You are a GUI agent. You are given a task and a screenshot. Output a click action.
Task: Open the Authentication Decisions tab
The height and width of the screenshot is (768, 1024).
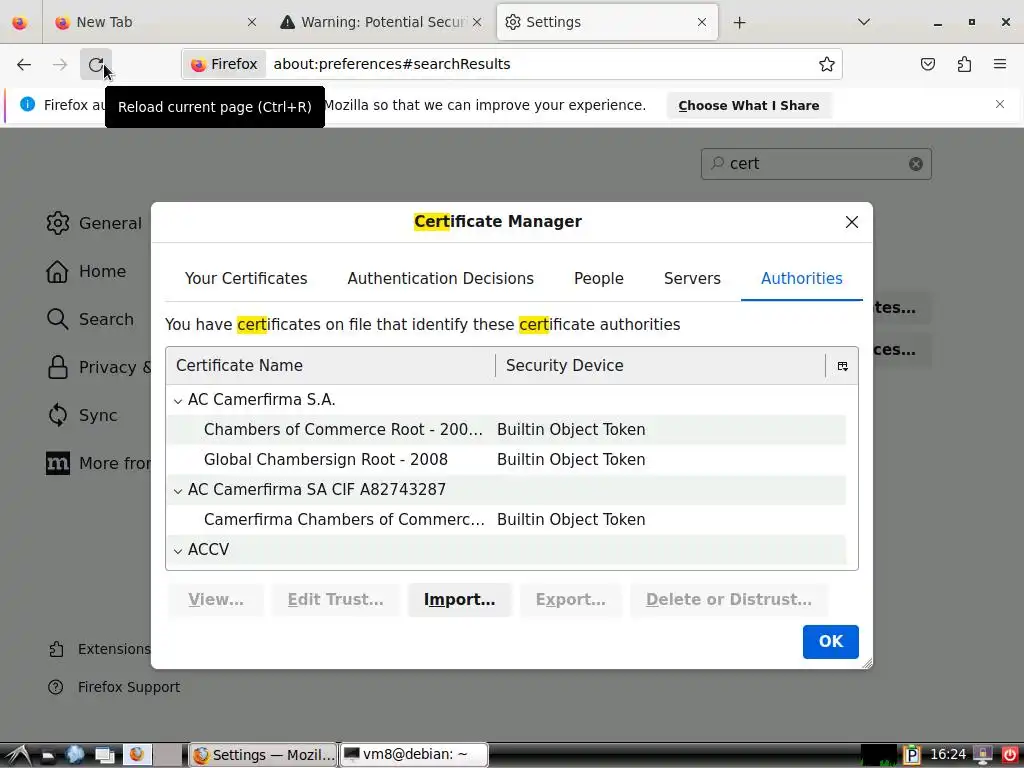click(x=441, y=279)
